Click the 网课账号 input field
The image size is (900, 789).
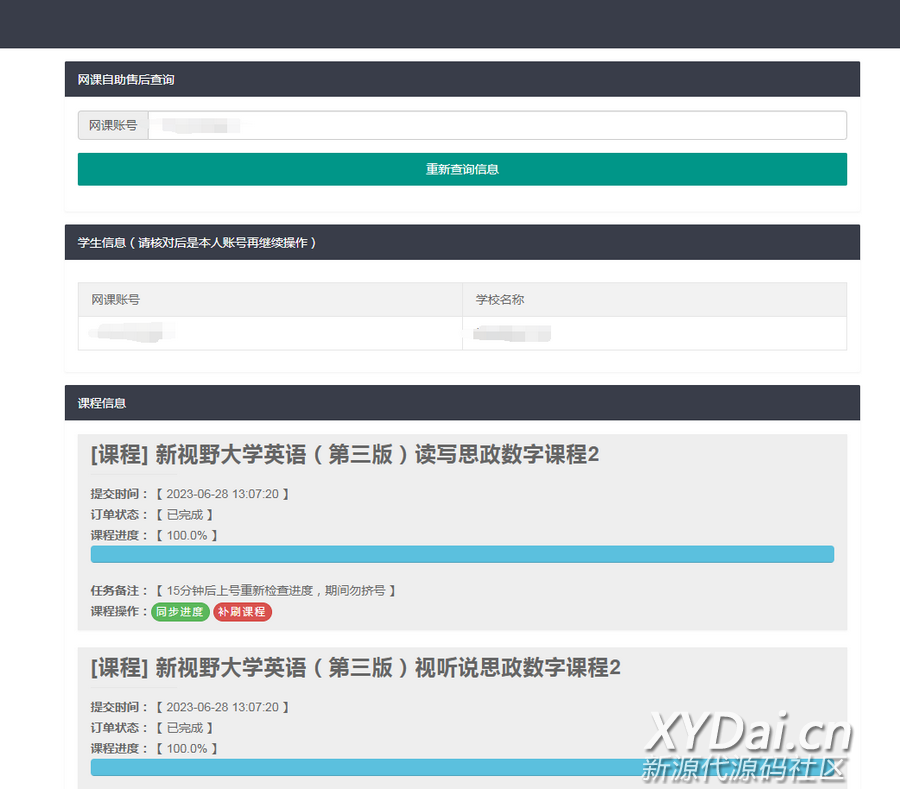click(x=496, y=125)
